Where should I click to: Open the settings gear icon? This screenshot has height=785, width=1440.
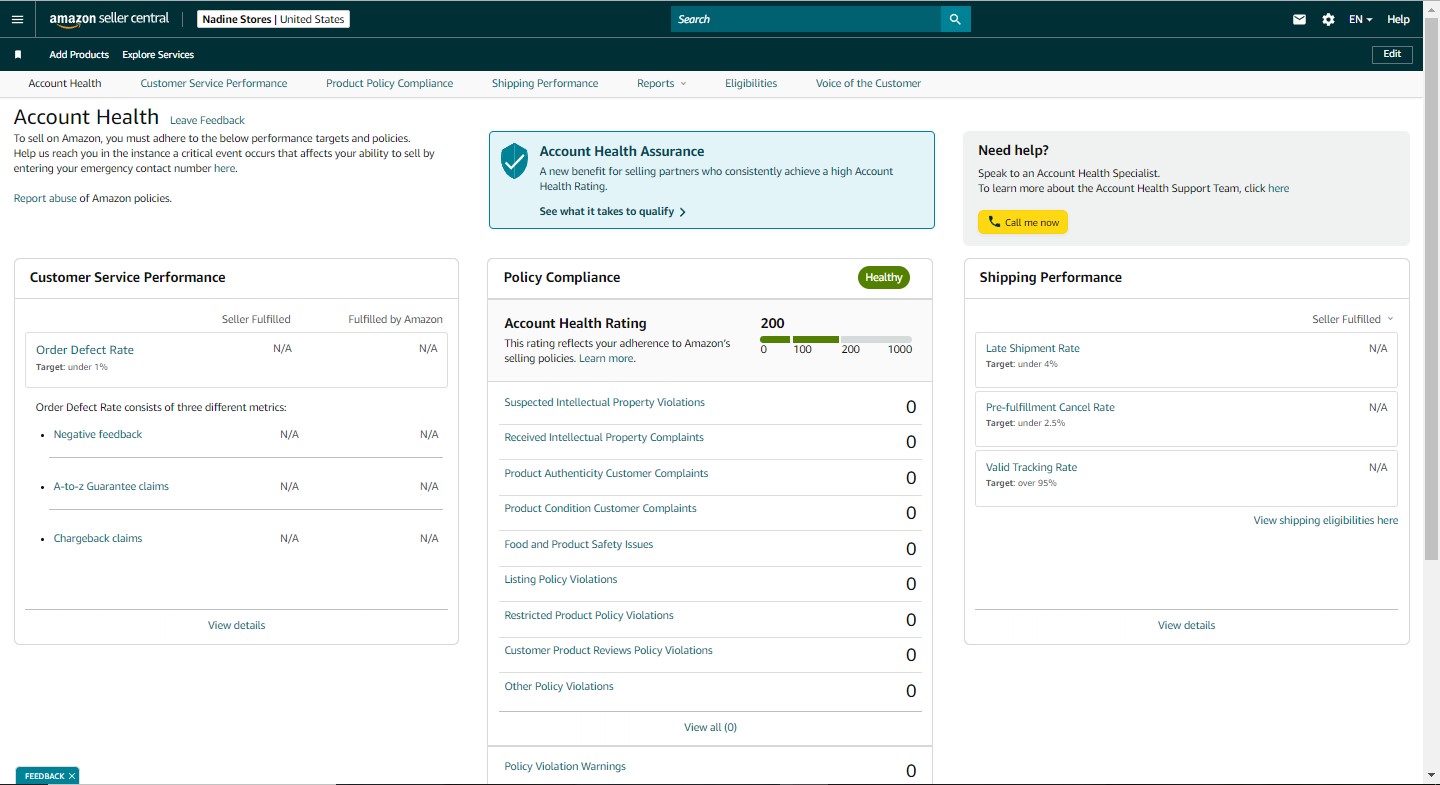pos(1328,19)
